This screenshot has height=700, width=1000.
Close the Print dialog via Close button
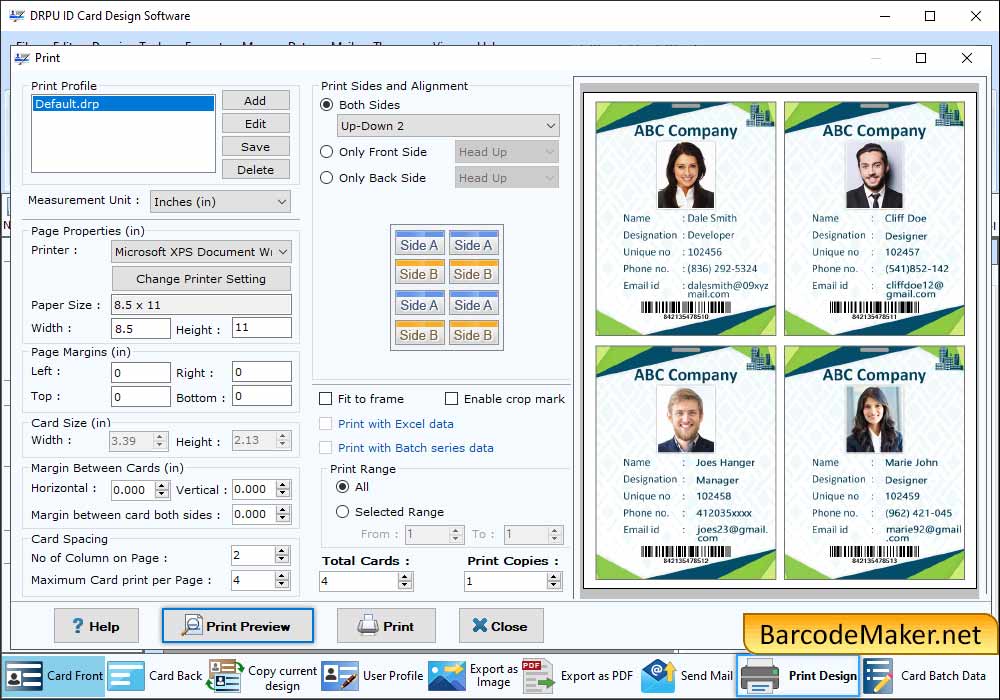501,626
